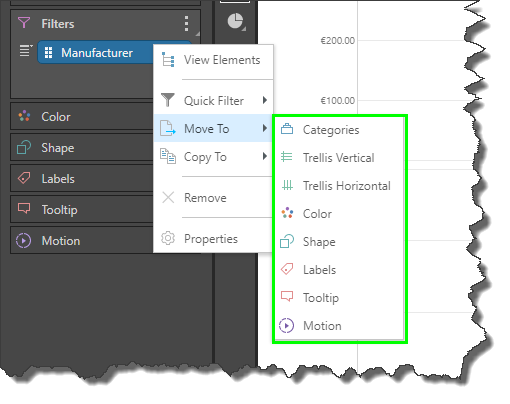Viewport: 510px width, 404px height.
Task: Choose View Elements from context menu
Action: point(213,60)
